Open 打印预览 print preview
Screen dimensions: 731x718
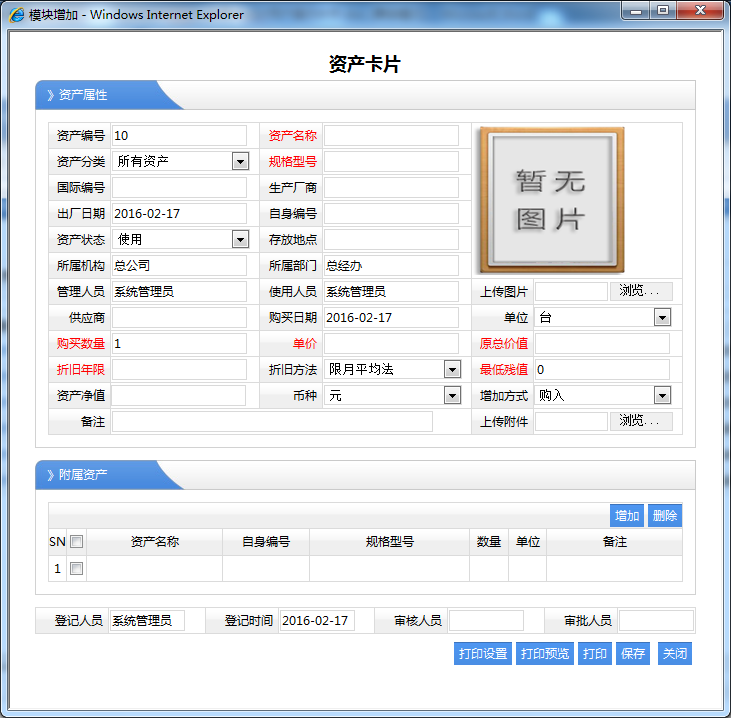pyautogui.click(x=544, y=654)
